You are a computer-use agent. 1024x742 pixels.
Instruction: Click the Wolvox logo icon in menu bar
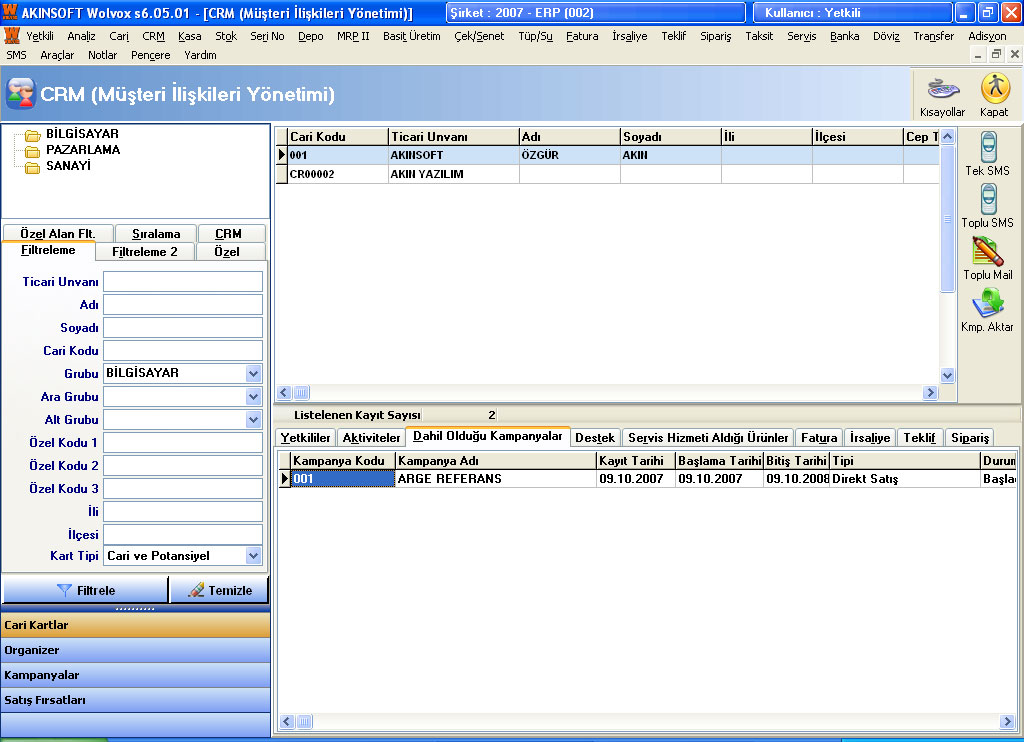click(x=12, y=36)
